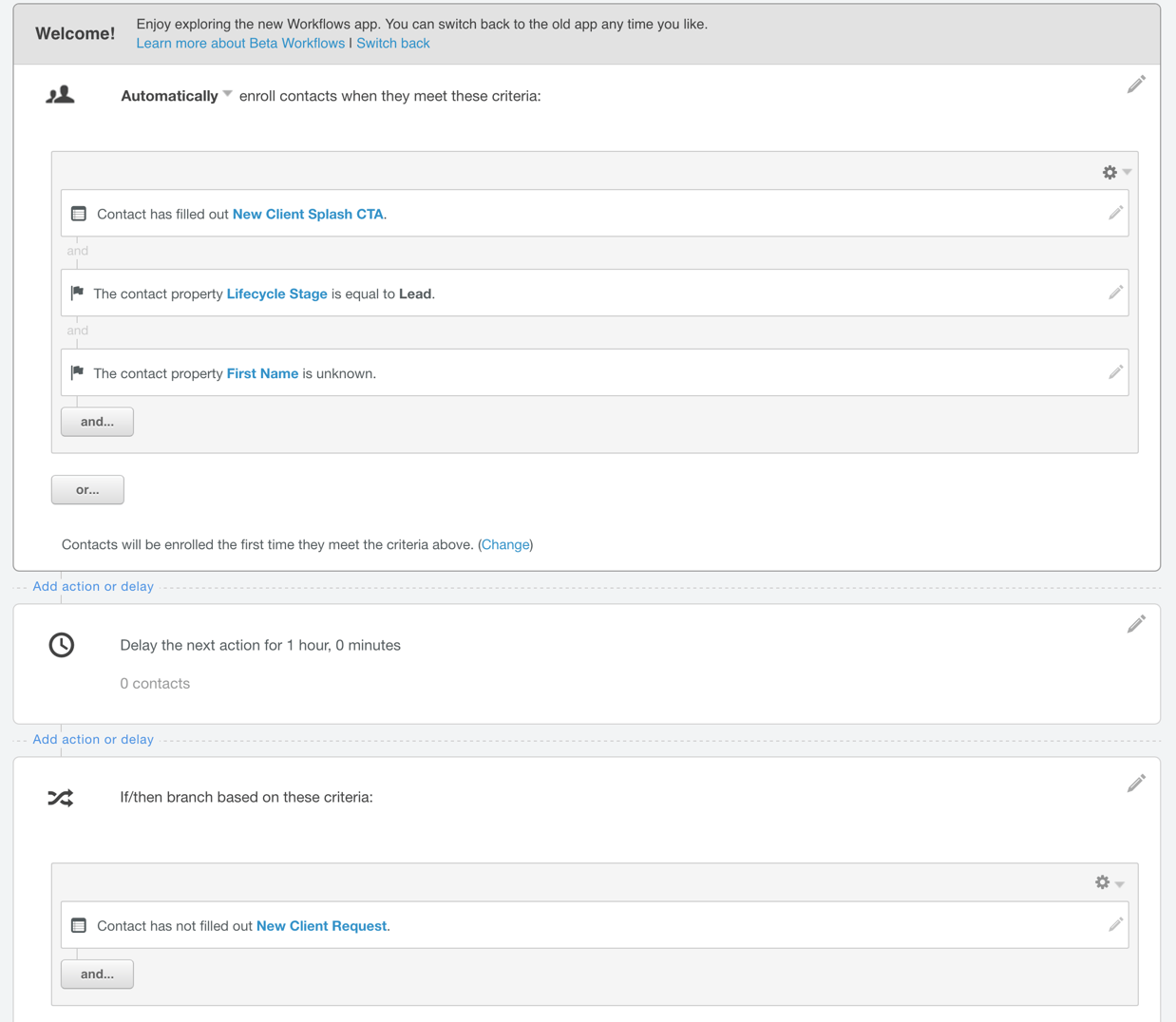The width and height of the screenshot is (1176, 1022).
Task: Edit the Lifecycle Stage criterion
Action: (1115, 293)
